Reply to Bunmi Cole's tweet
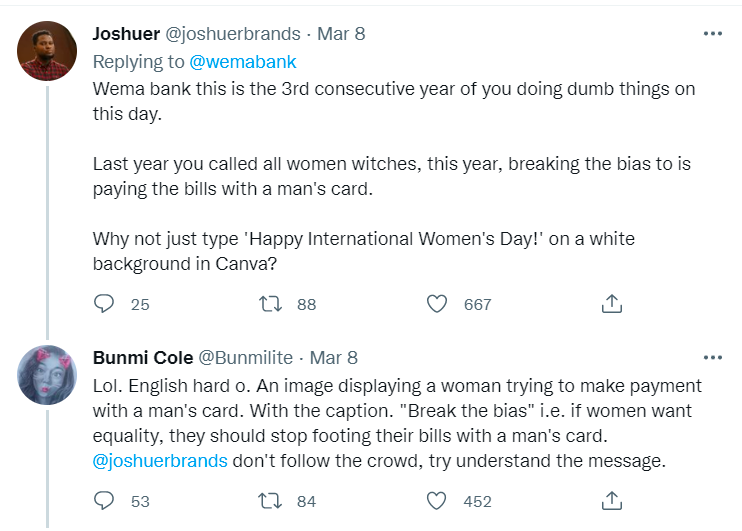This screenshot has height=531, width=742. (x=105, y=500)
